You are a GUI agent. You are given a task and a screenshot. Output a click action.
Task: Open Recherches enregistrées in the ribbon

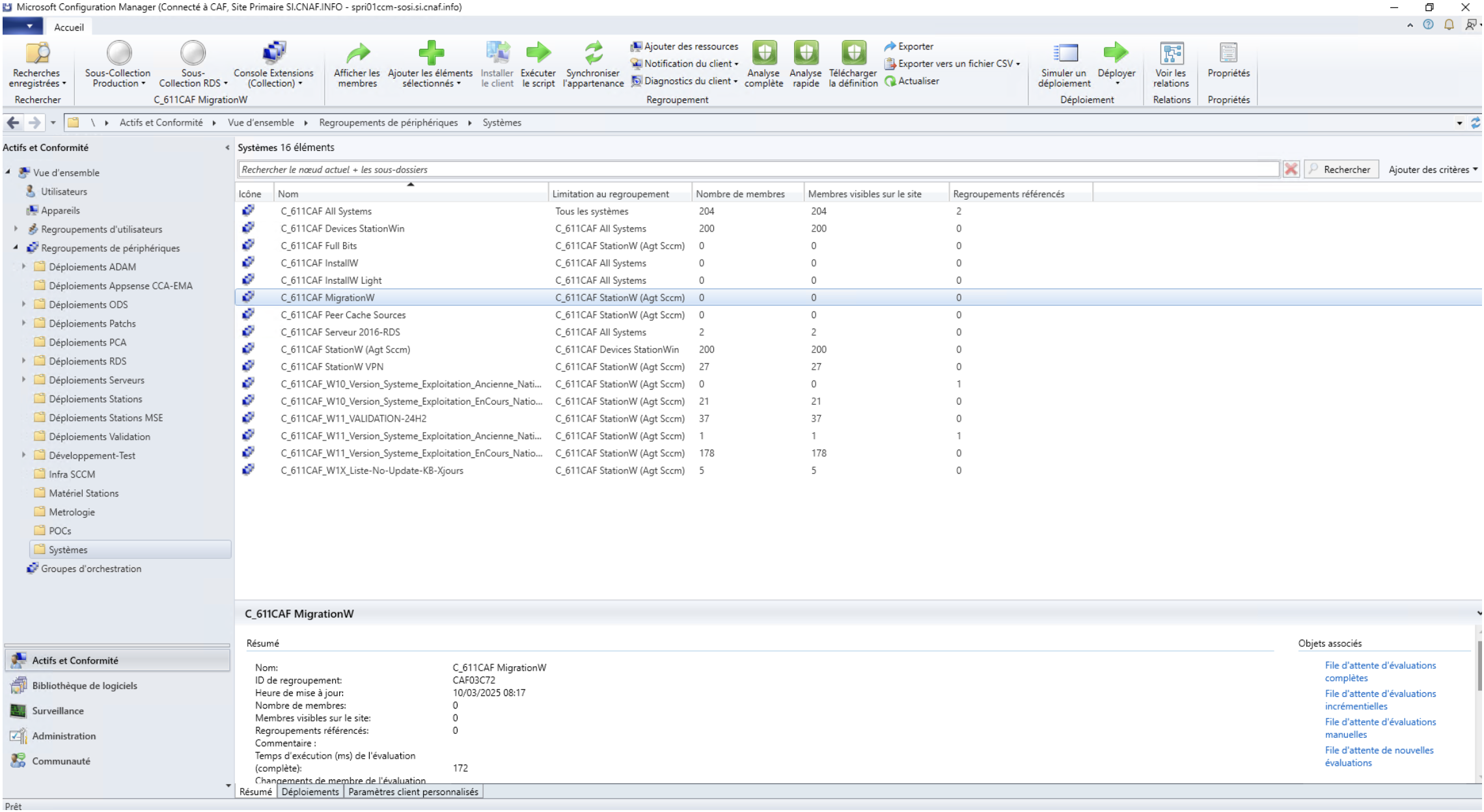click(x=37, y=65)
